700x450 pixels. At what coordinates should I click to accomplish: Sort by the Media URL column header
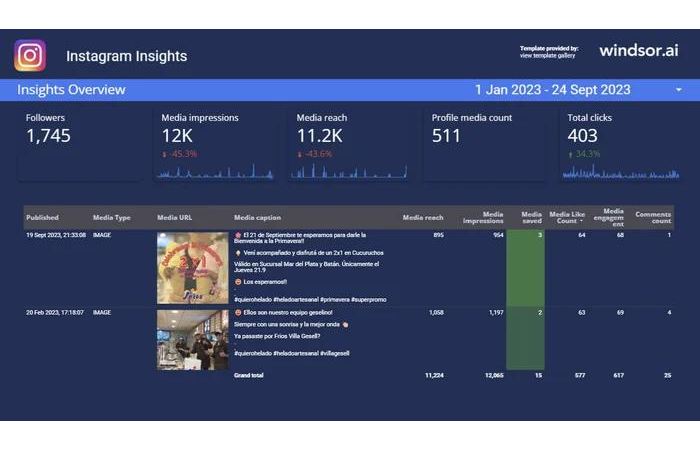[x=175, y=217]
